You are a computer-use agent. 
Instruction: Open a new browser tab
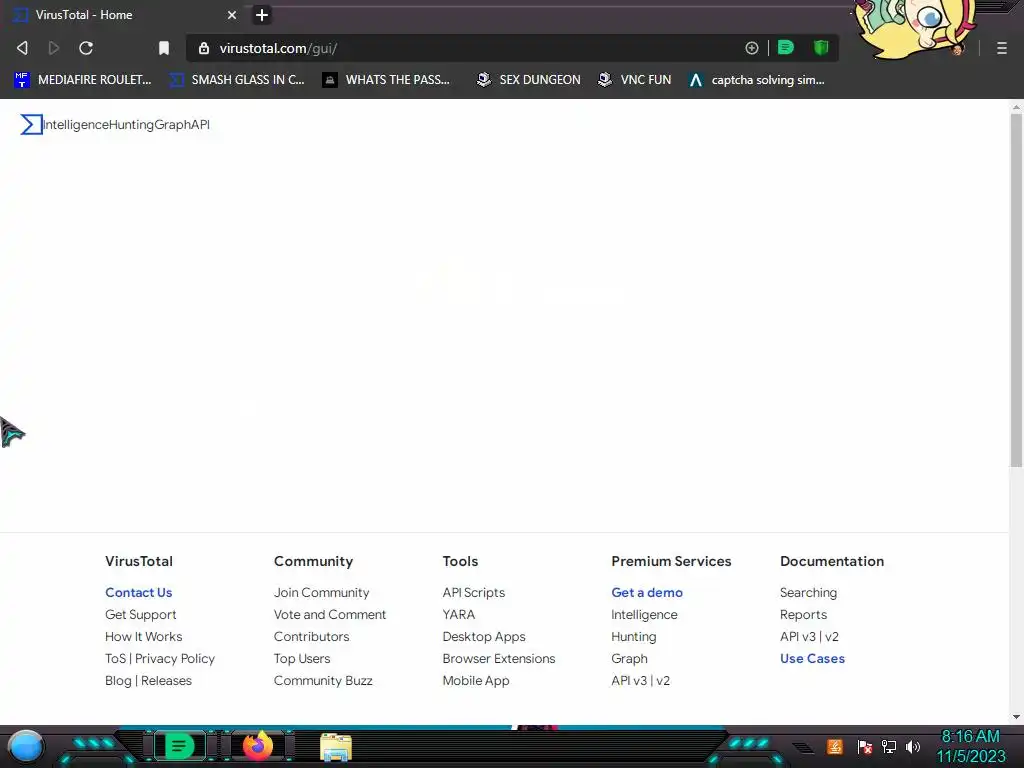(262, 15)
